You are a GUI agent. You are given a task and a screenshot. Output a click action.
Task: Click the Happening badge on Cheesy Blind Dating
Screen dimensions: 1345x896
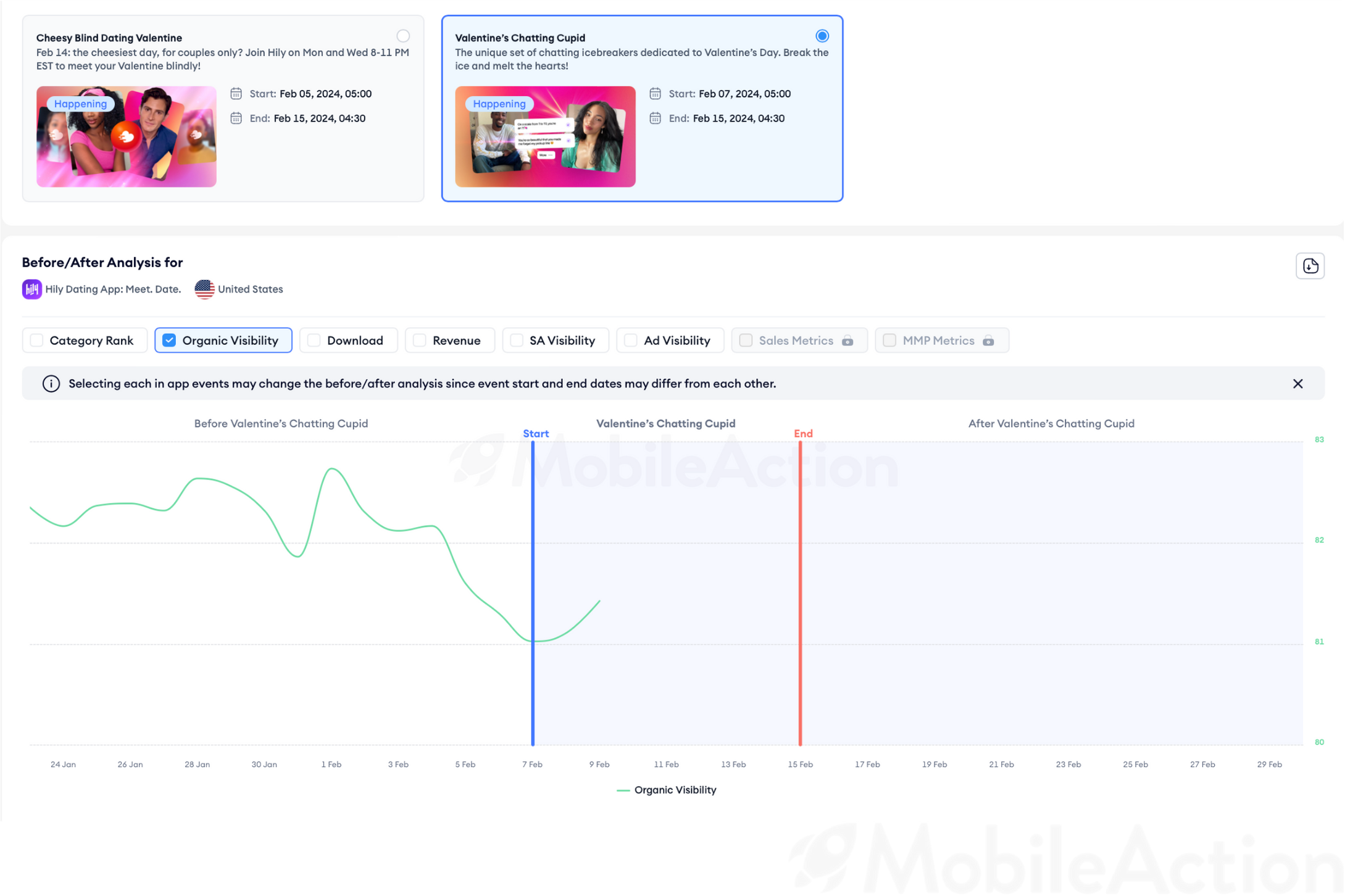[80, 104]
